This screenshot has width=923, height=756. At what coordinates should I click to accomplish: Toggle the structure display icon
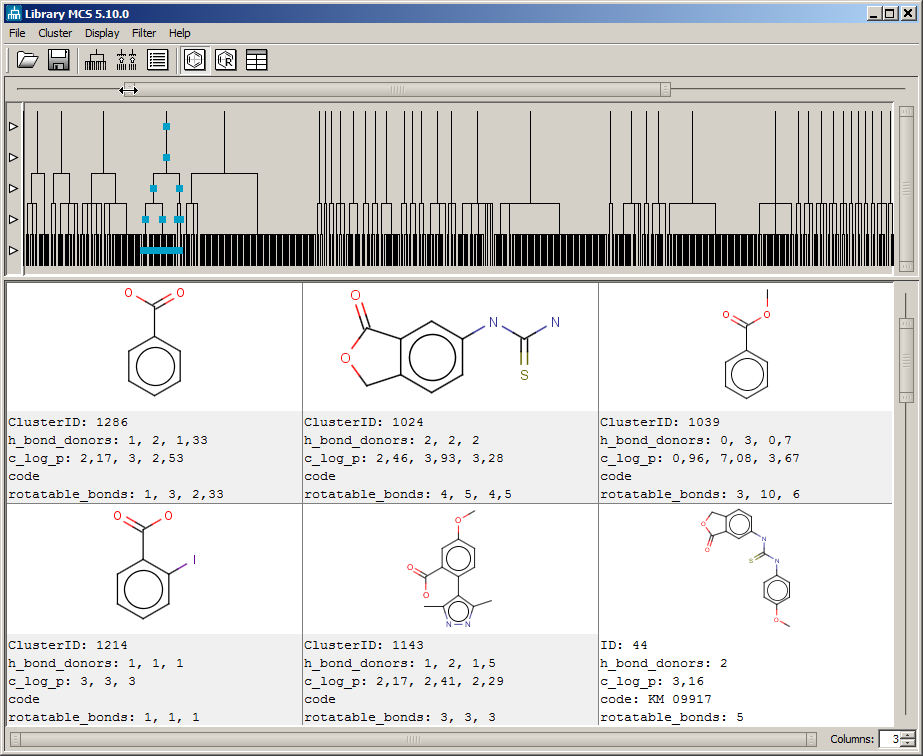(x=194, y=60)
